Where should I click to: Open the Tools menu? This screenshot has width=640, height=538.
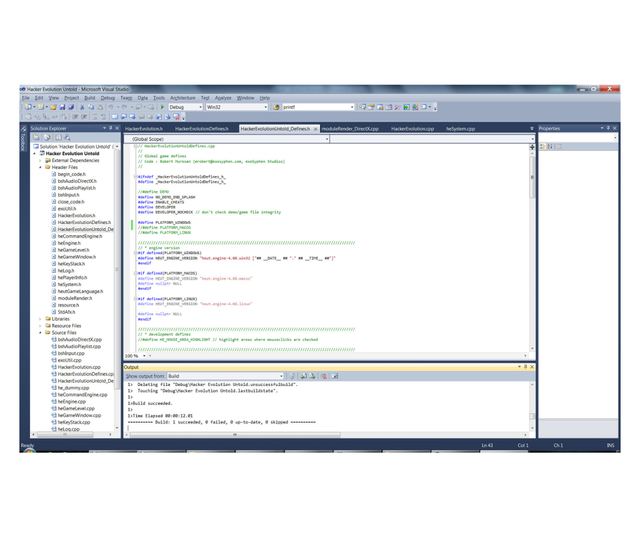(159, 98)
